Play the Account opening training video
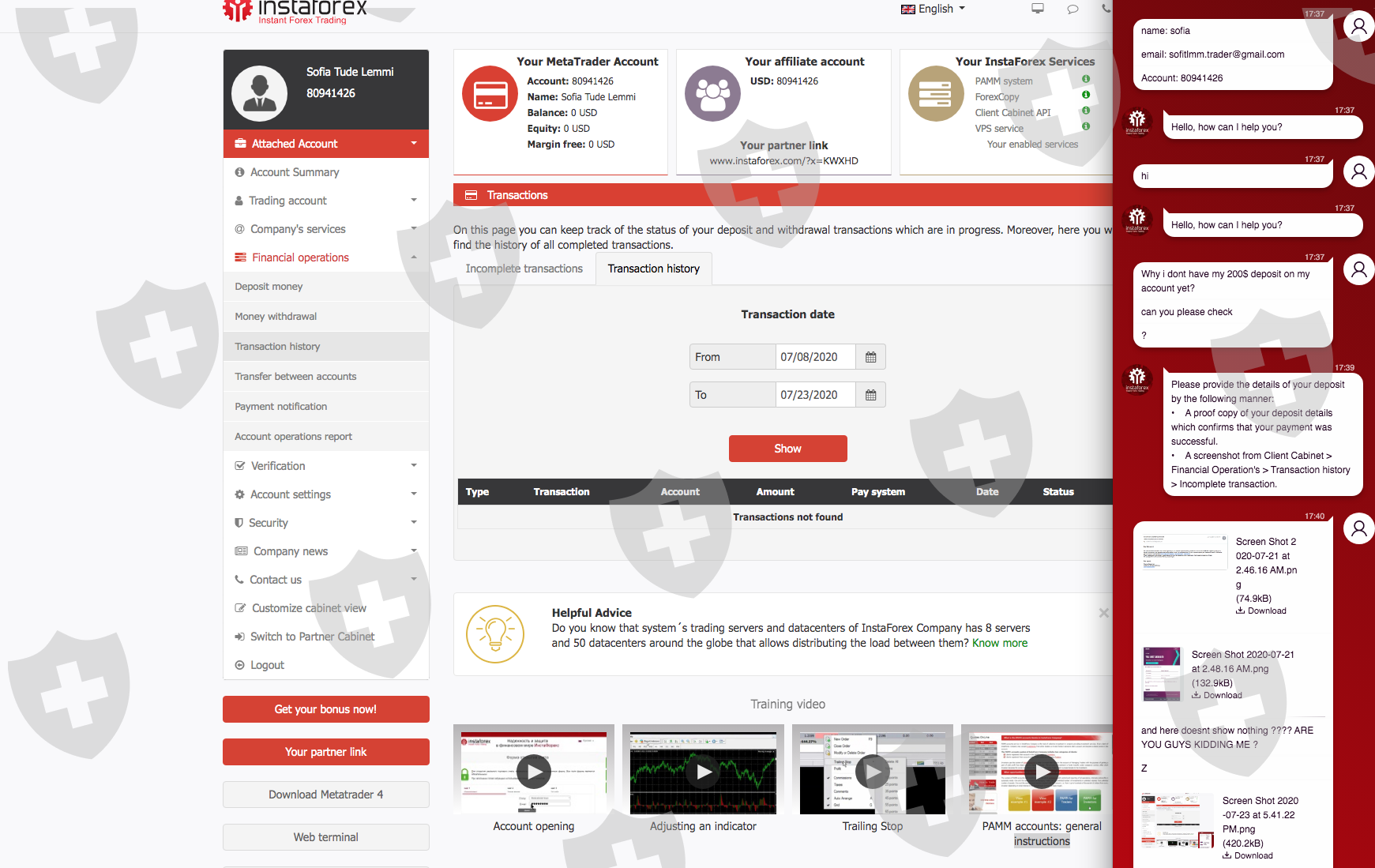 point(534,771)
